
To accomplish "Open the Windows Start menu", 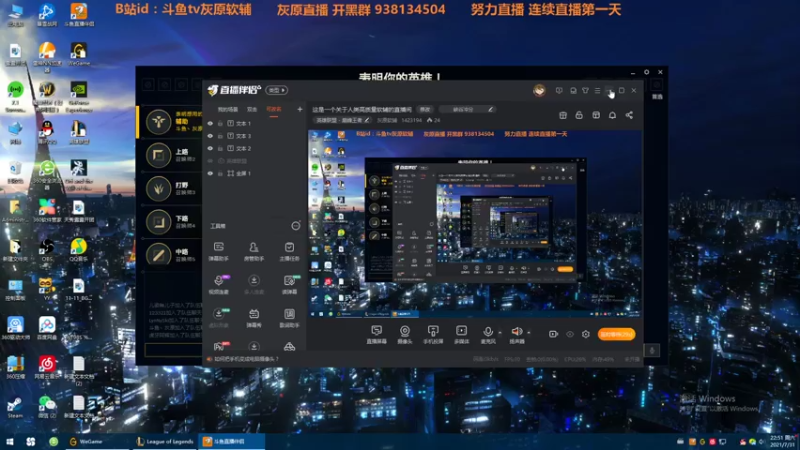I will point(10,441).
